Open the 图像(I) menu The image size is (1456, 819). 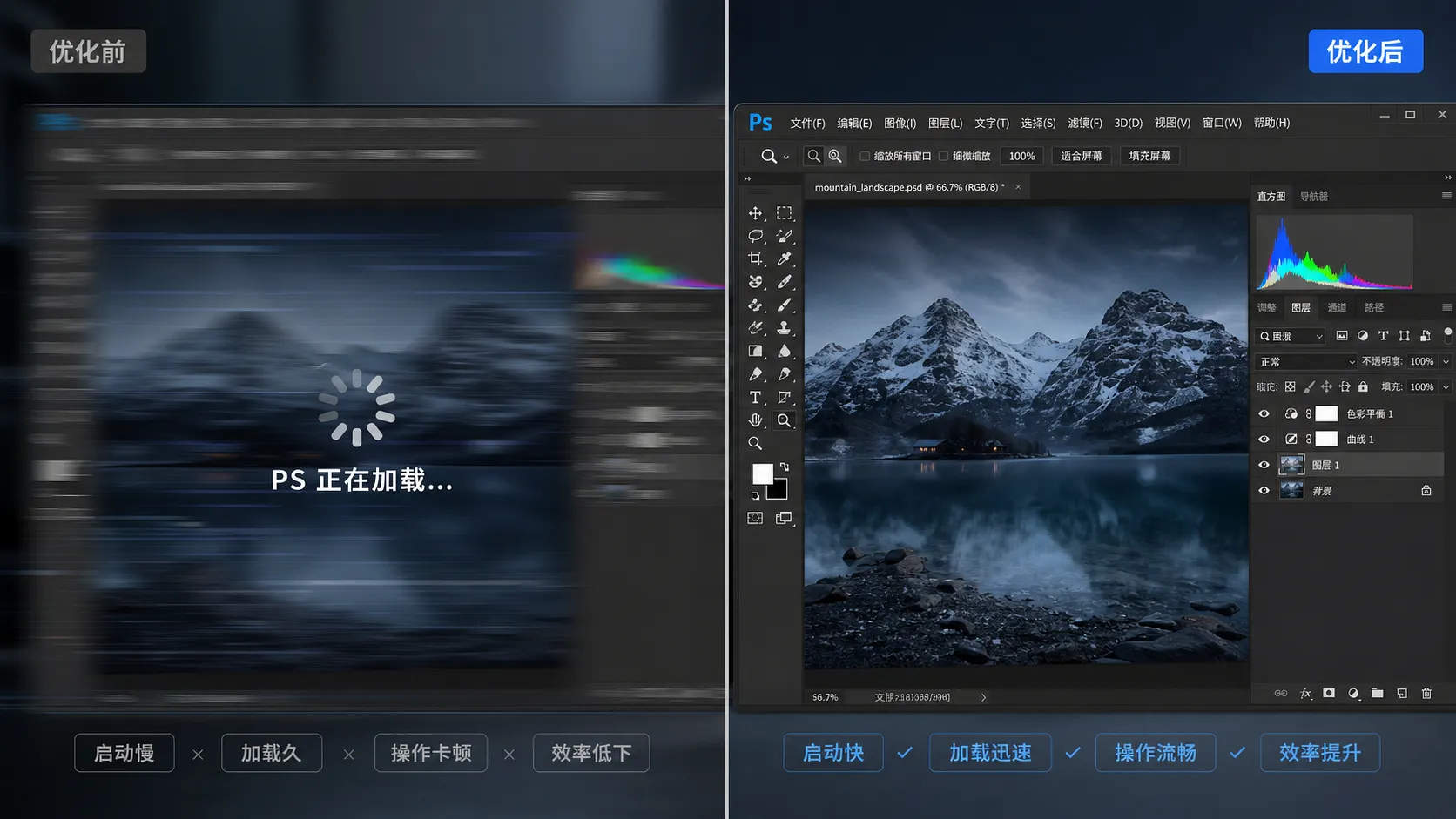pyautogui.click(x=900, y=123)
